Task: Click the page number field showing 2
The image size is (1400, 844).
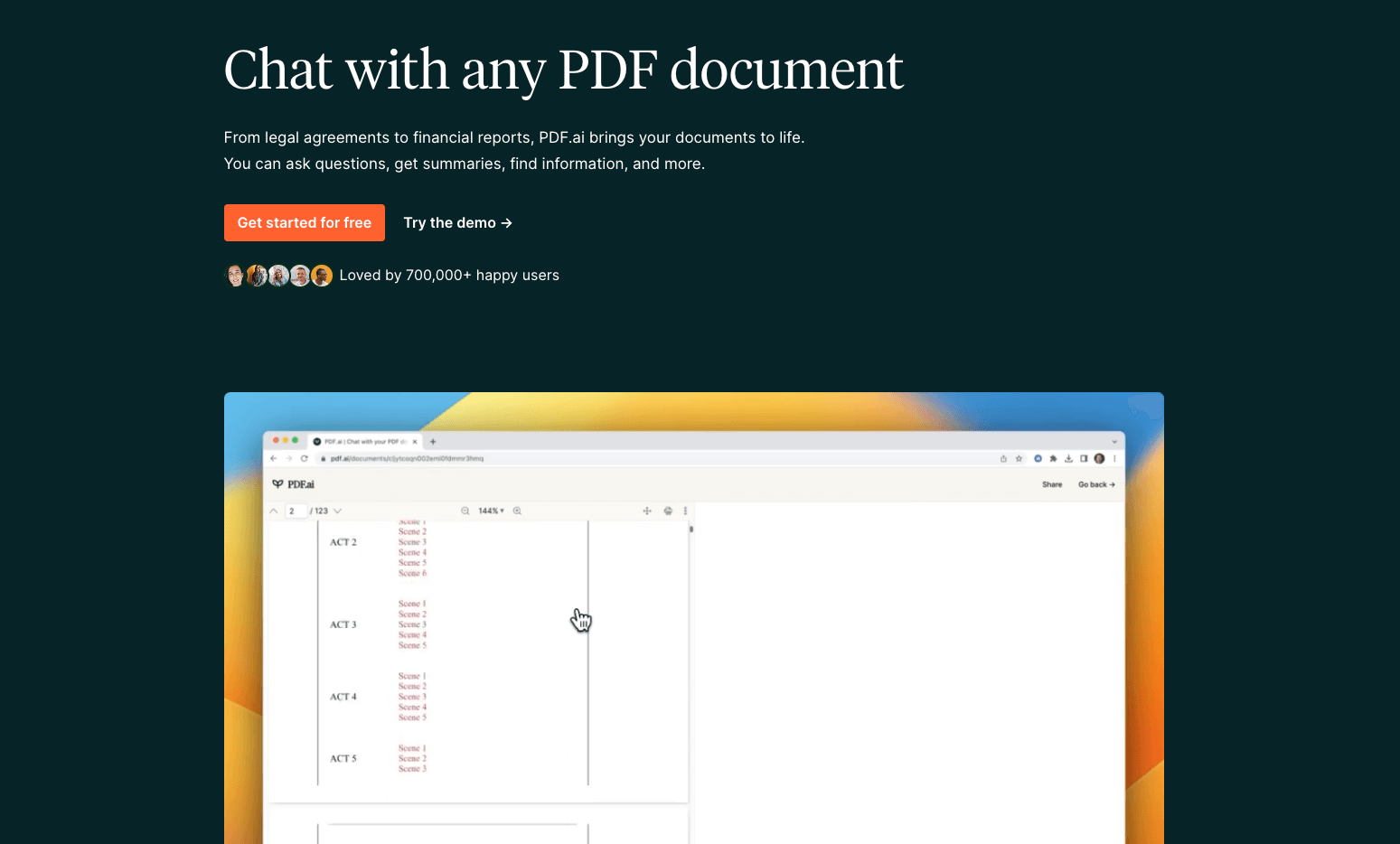Action: point(296,511)
